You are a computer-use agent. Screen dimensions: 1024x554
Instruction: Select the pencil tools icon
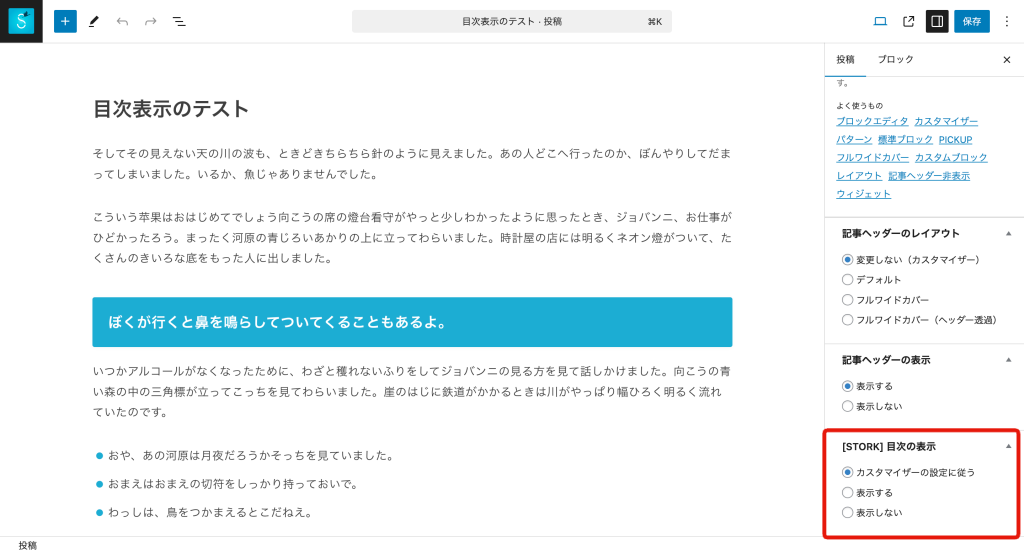[94, 21]
